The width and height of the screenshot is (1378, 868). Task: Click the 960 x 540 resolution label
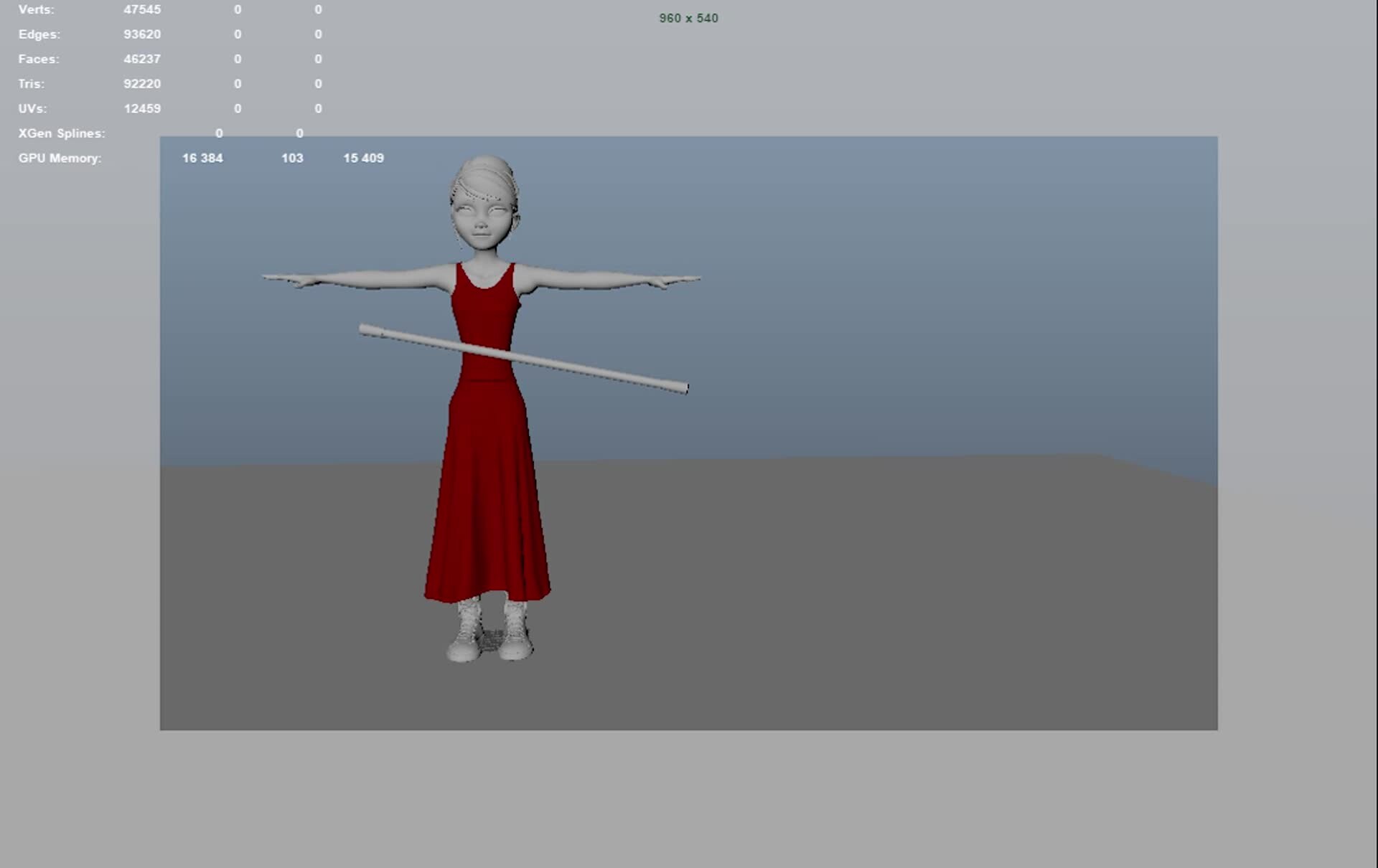coord(688,18)
